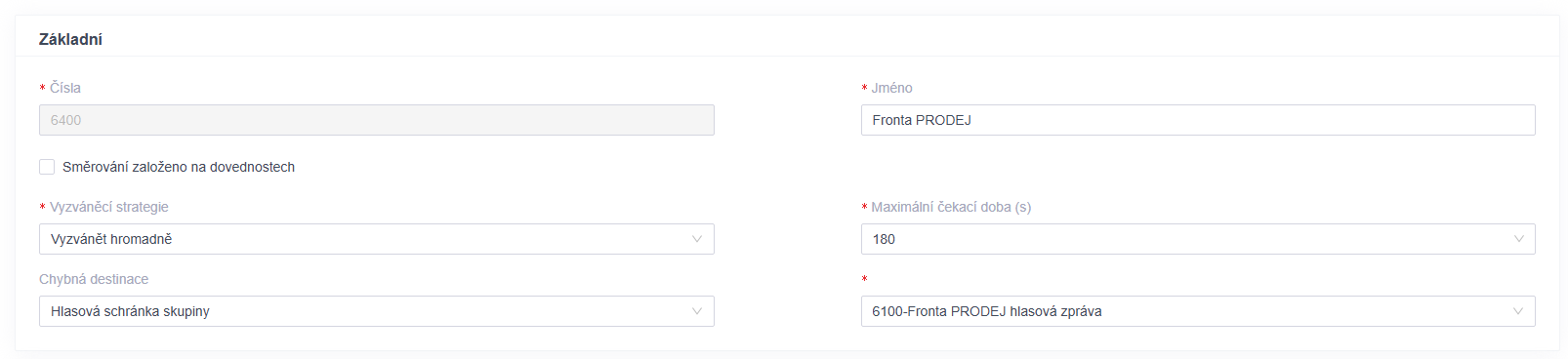Click the disabled Čísla field showing 6400

[x=377, y=120]
